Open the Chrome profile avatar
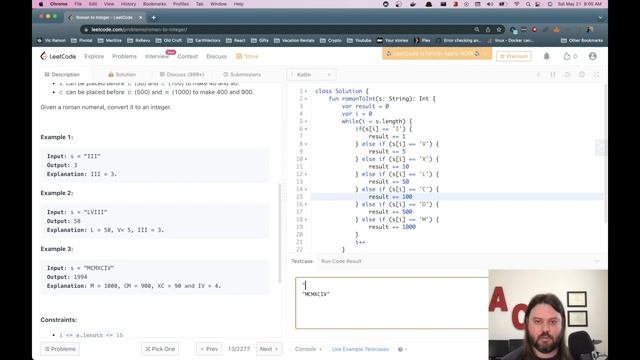 pos(589,29)
